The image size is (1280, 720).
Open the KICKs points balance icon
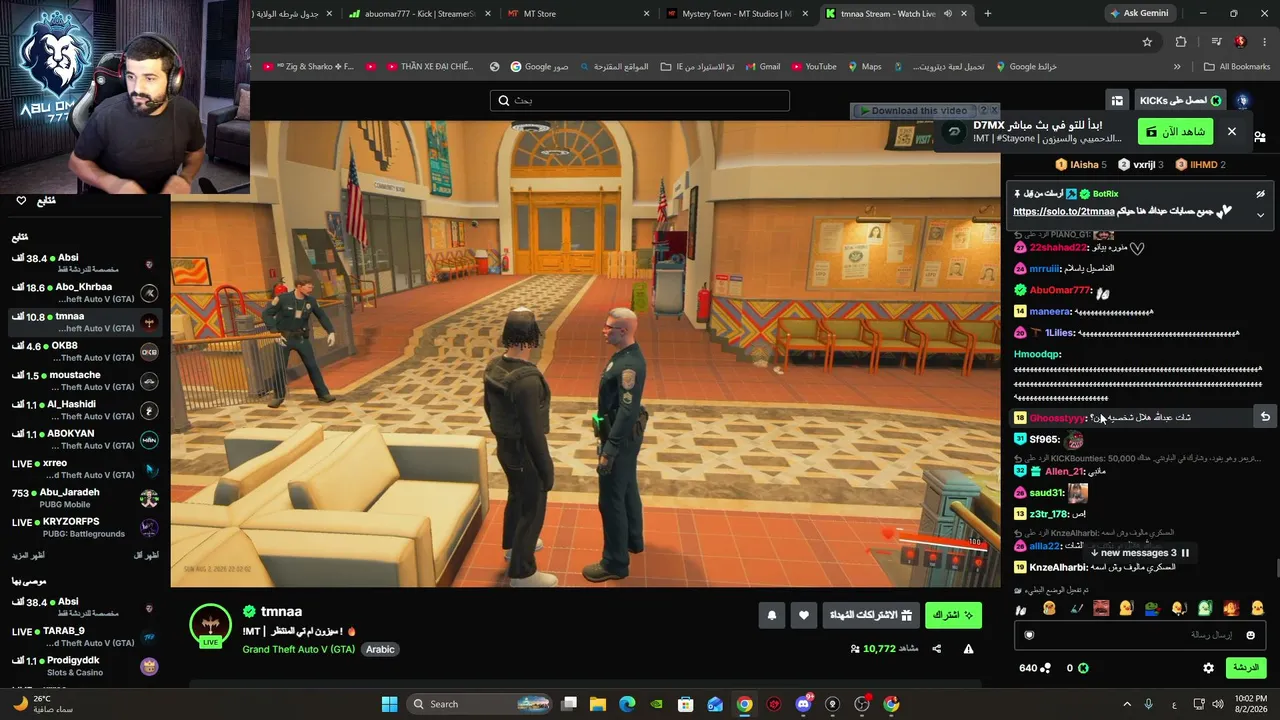tap(1083, 668)
